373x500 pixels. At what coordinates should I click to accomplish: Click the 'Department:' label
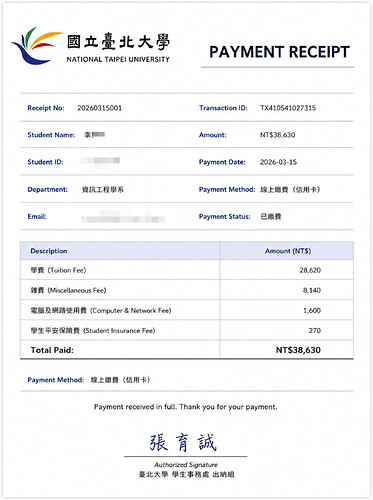coord(47,190)
